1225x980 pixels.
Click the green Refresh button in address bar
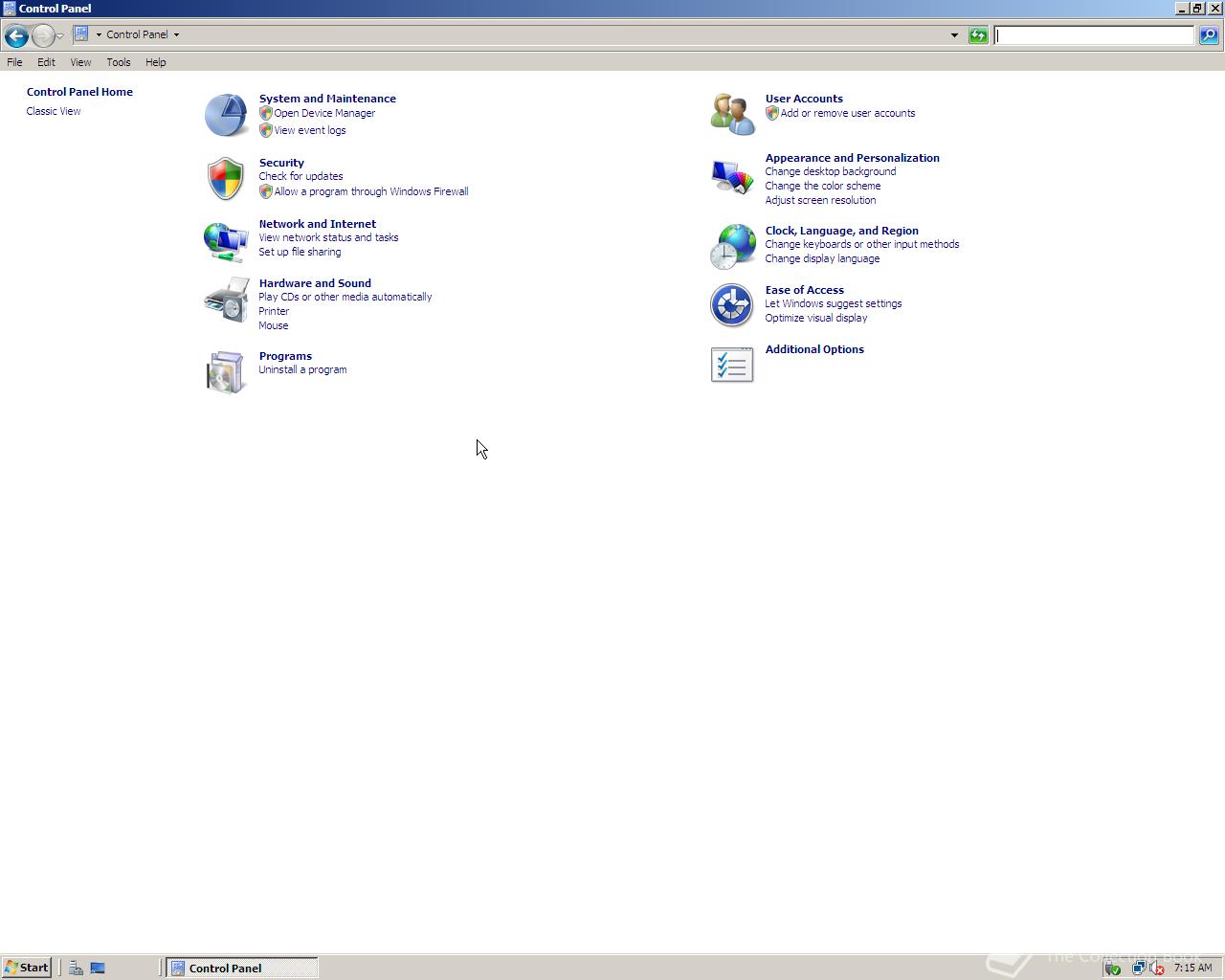pos(978,35)
